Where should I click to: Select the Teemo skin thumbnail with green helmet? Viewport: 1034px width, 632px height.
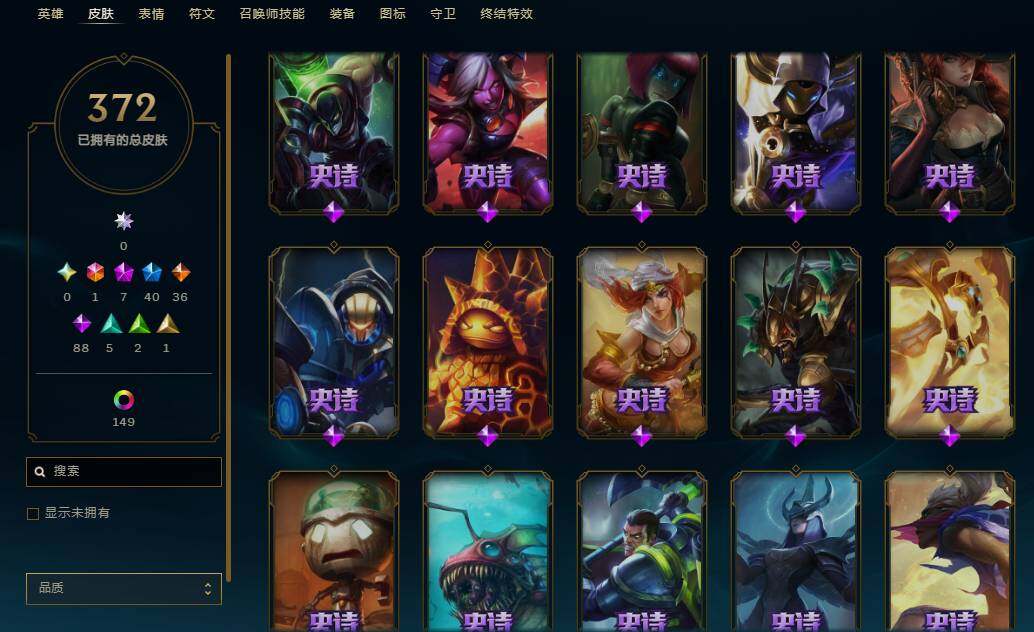click(334, 552)
